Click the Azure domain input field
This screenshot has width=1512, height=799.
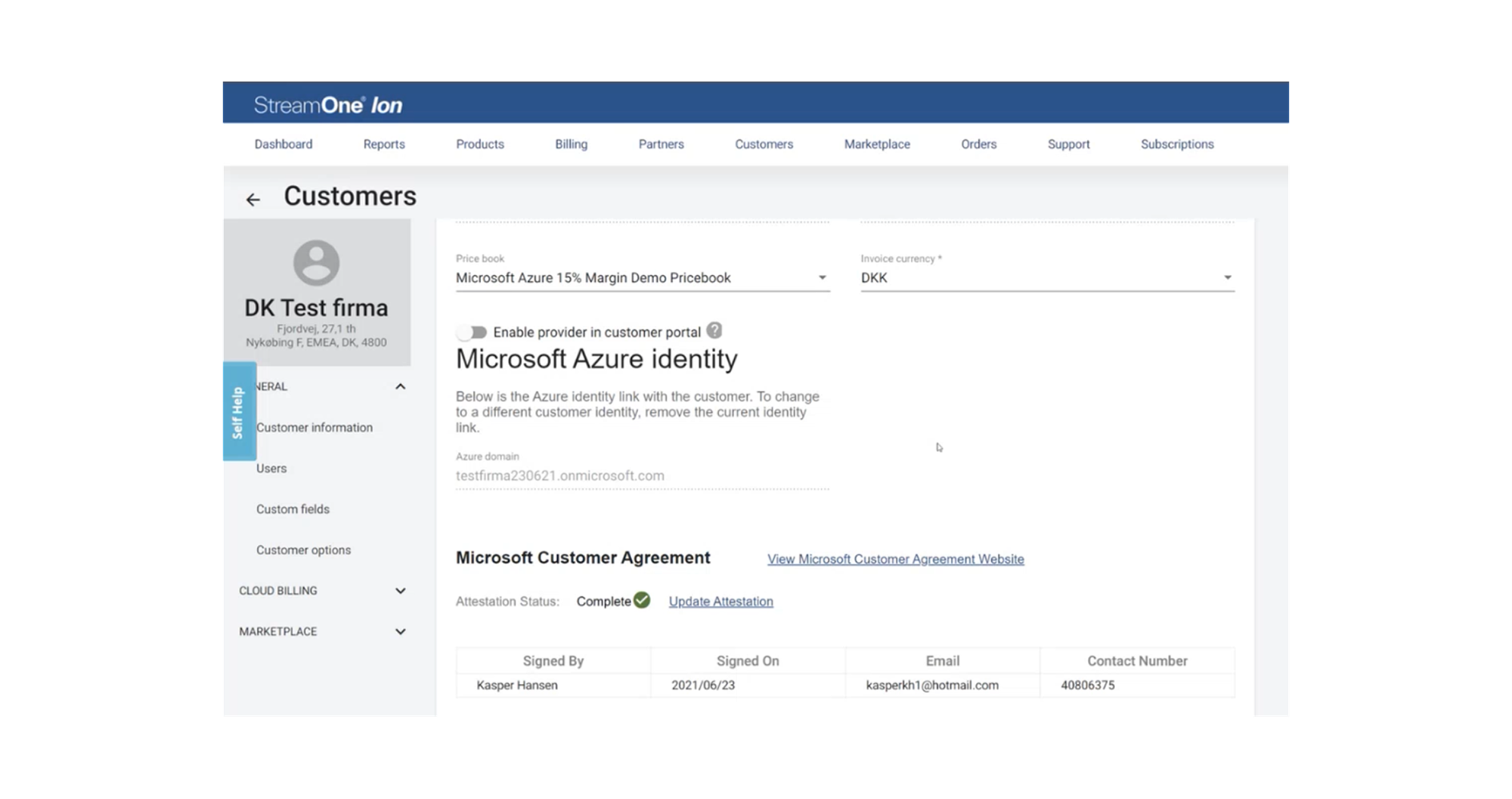(x=643, y=475)
